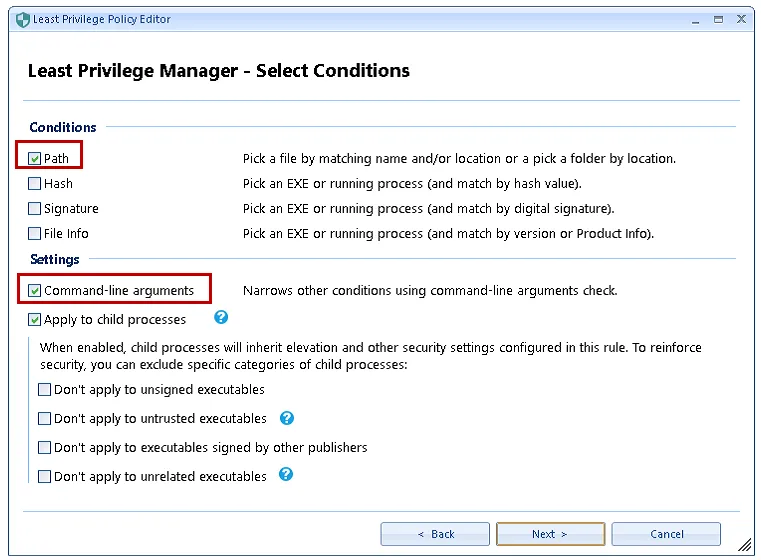Uncheck the Path condition checkbox
Image resolution: width=761 pixels, height=560 pixels.
(x=35, y=159)
